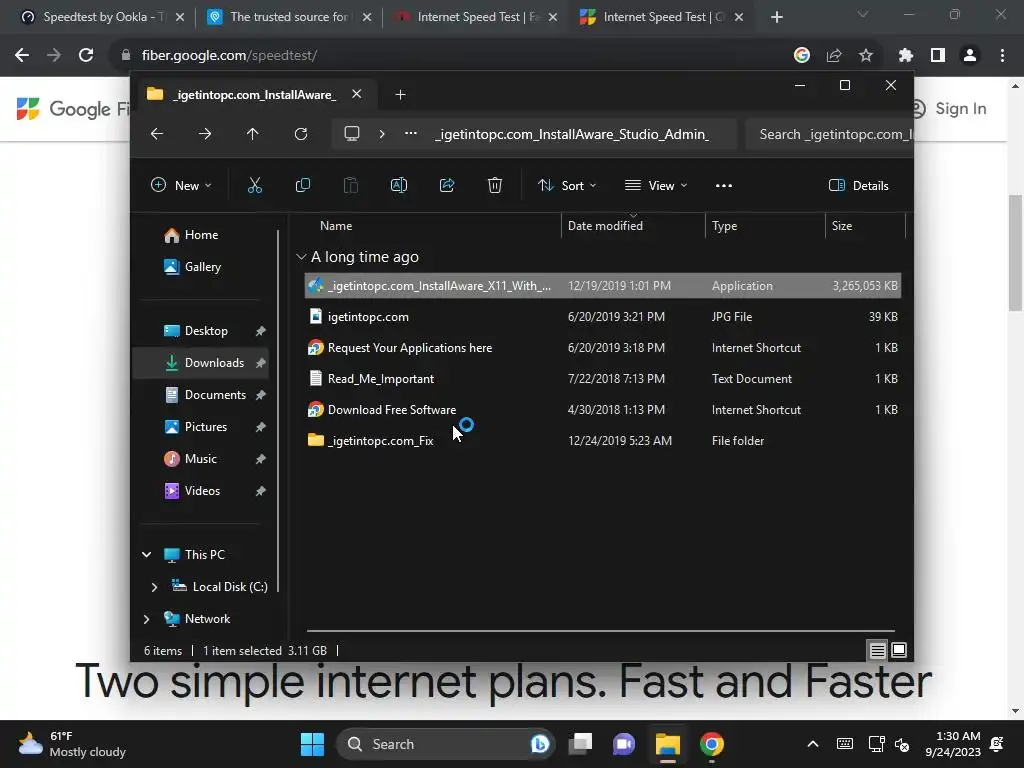Refresh the File Explorer folder view
Screen dimensions: 1024x768
pos(301,134)
